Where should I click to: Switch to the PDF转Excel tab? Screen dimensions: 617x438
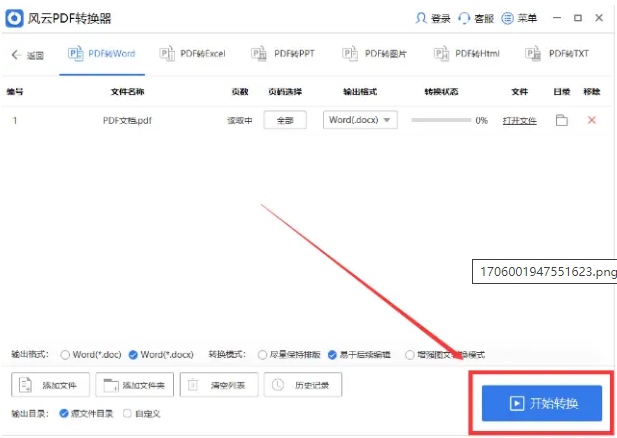192,54
